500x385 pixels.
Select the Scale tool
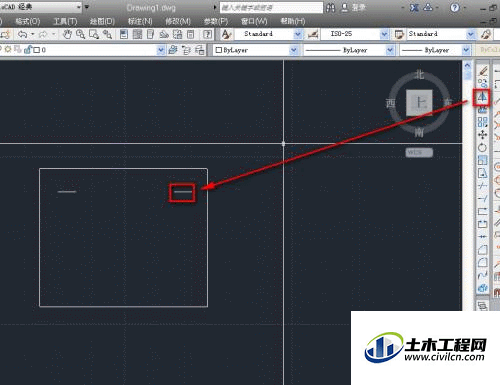(x=482, y=160)
